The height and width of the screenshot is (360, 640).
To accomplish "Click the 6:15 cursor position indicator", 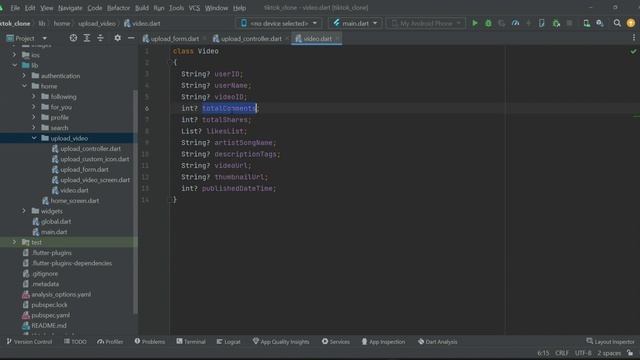I will (x=543, y=353).
